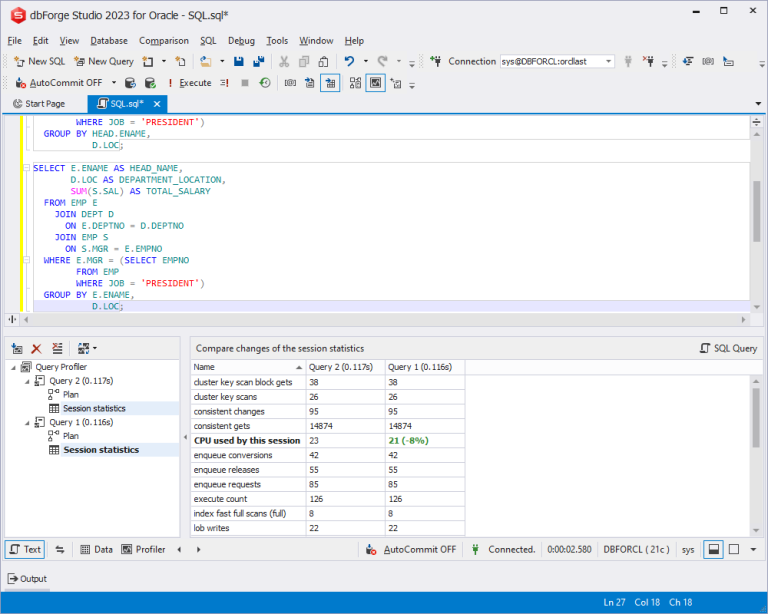Close the SQL.sql tab with its X
The image size is (768, 614).
tap(157, 104)
